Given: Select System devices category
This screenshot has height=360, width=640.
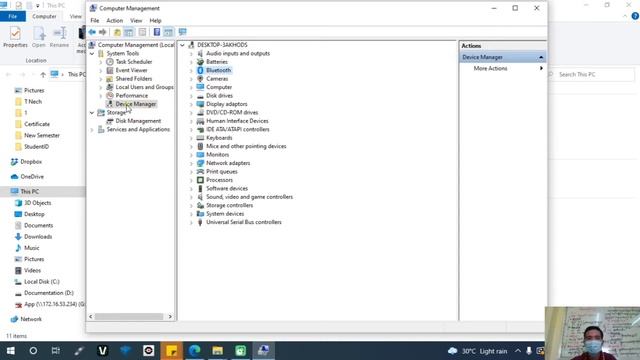Looking at the screenshot, I should (225, 214).
